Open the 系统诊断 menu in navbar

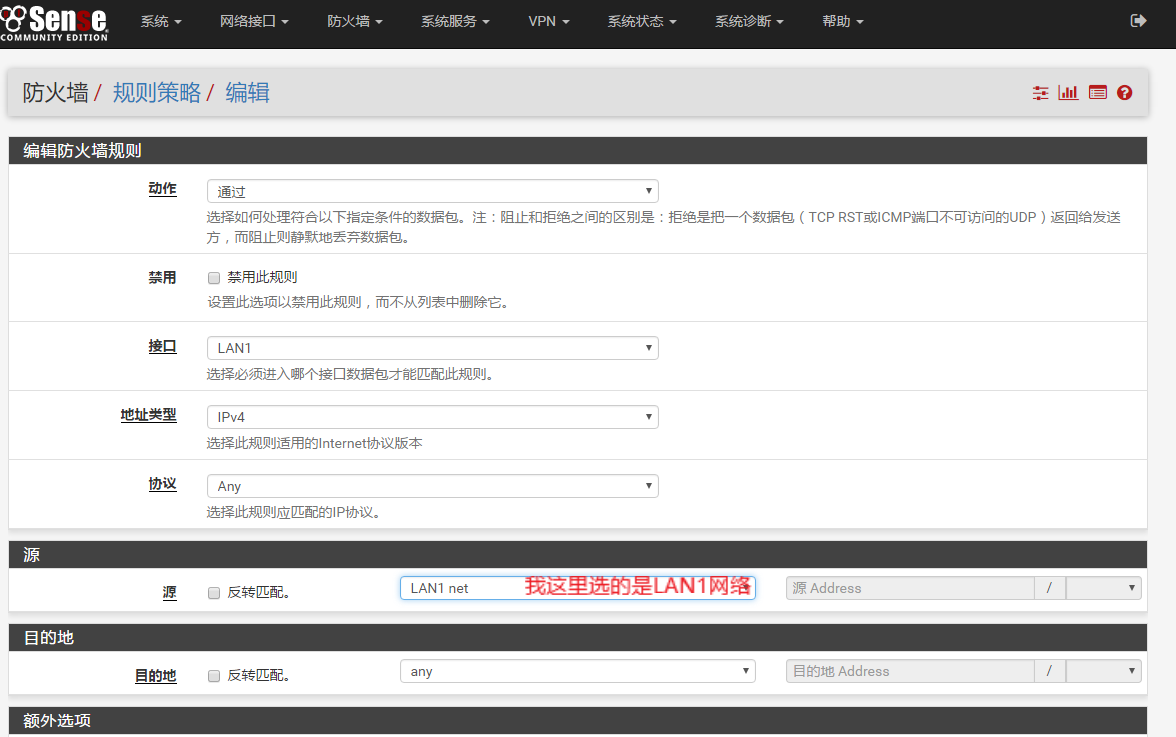pyautogui.click(x=749, y=21)
